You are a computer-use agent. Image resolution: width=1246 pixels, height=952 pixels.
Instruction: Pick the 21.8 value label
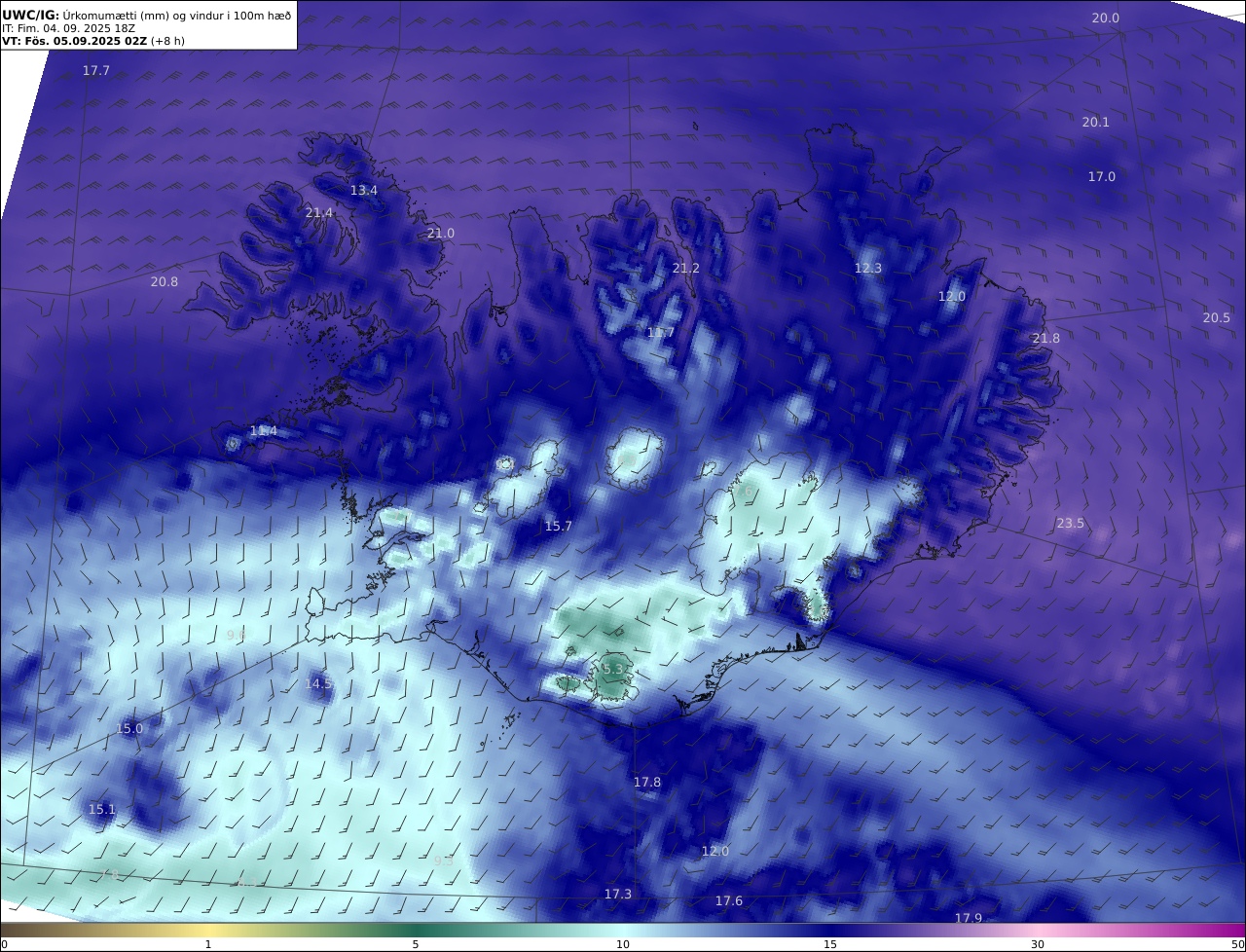(x=1045, y=338)
